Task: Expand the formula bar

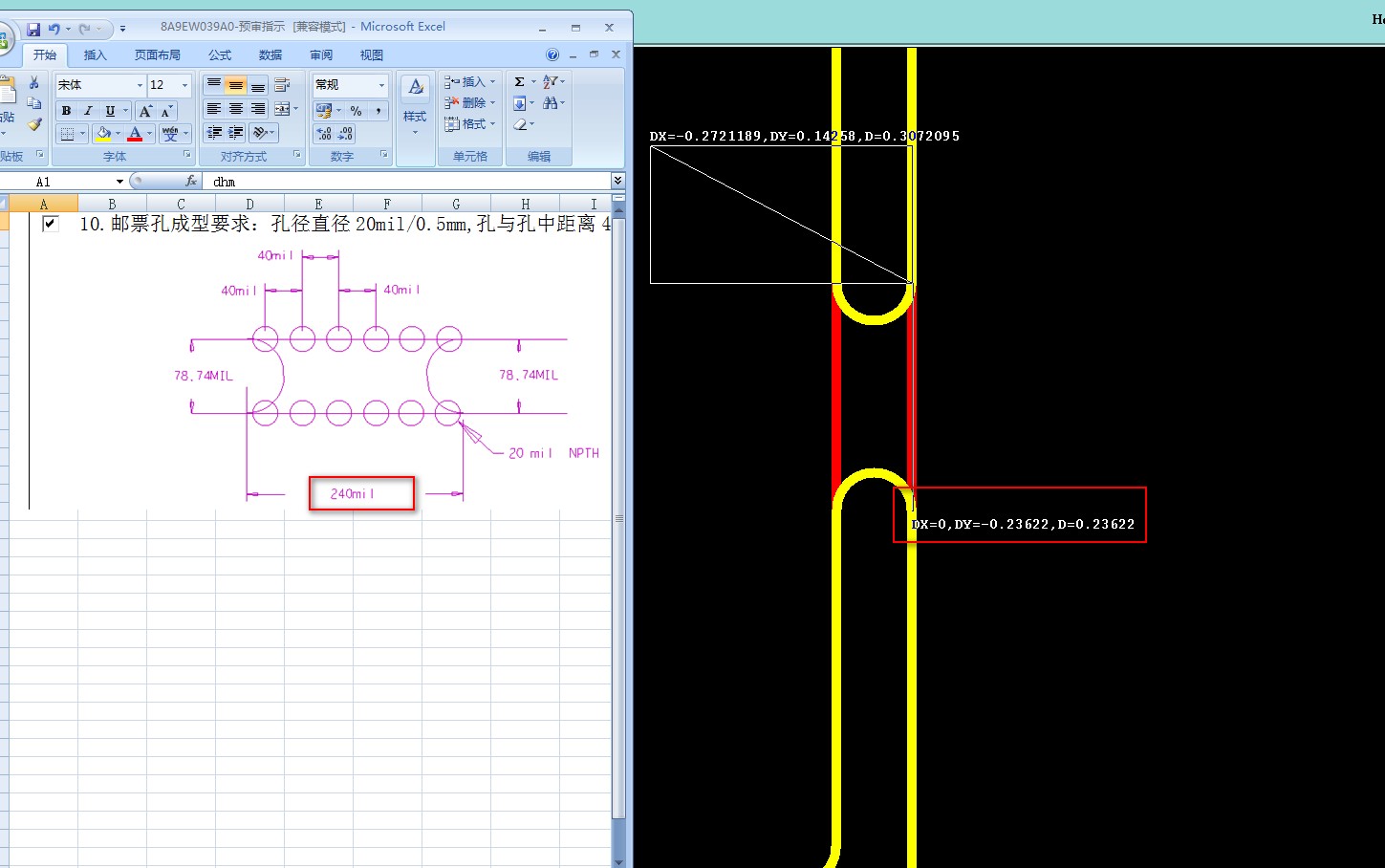Action: (x=617, y=181)
